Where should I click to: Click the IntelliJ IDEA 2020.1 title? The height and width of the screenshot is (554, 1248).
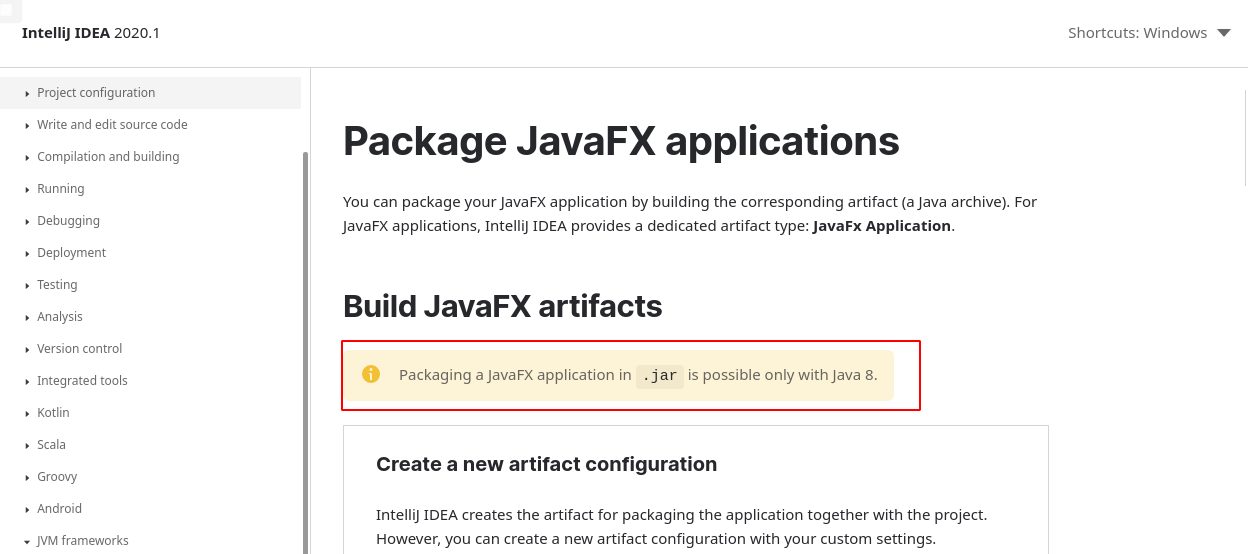[x=91, y=33]
